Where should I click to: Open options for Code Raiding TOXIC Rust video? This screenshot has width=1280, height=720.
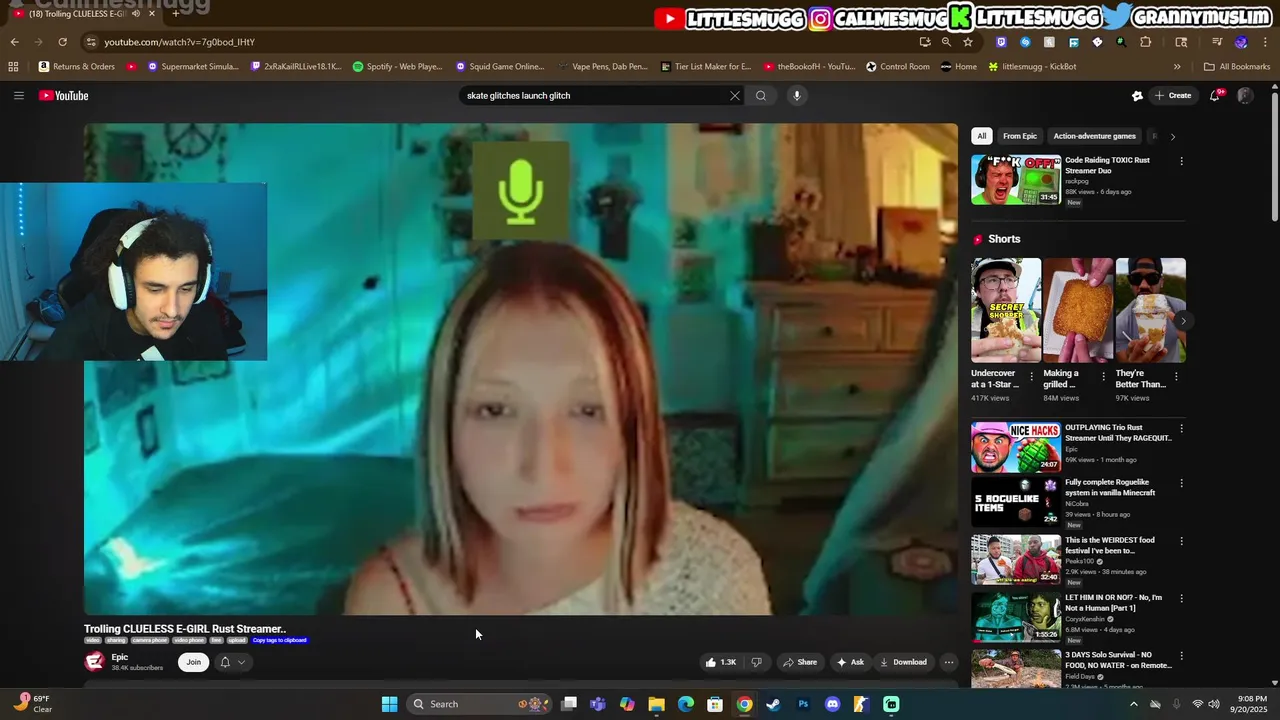point(1181,161)
